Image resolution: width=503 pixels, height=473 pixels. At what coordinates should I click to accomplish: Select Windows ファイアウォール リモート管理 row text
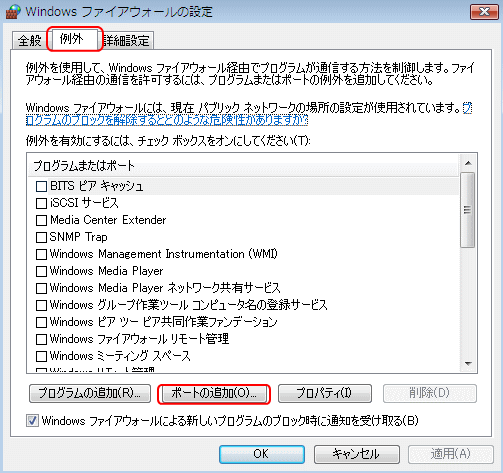coord(139,339)
